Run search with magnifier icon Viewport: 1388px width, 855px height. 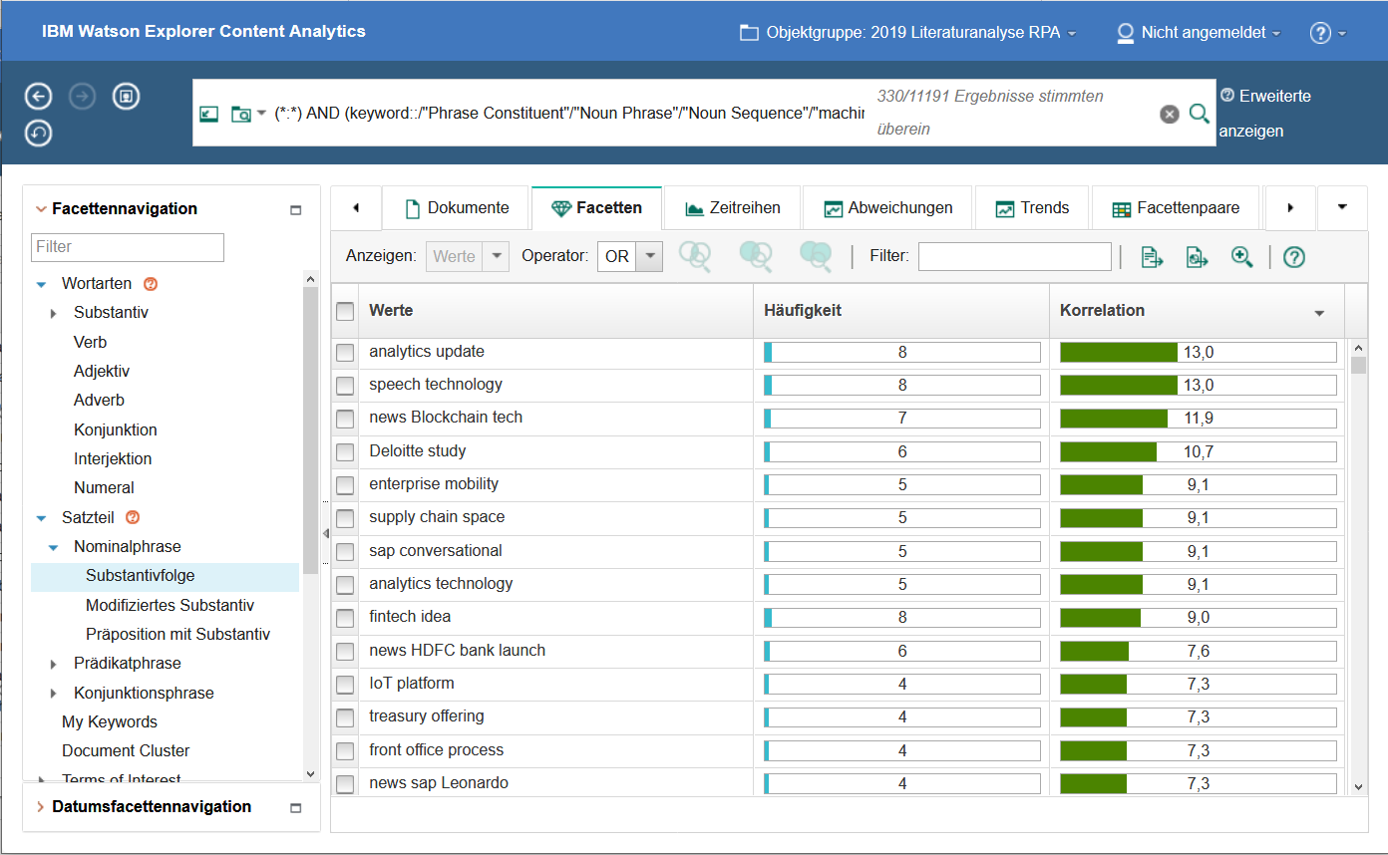coord(1199,113)
